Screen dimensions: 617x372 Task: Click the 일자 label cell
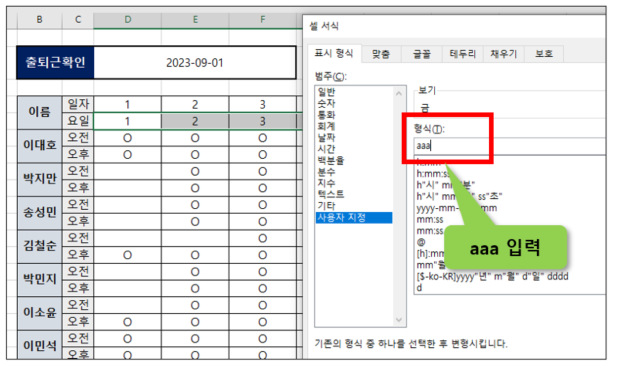[78, 104]
